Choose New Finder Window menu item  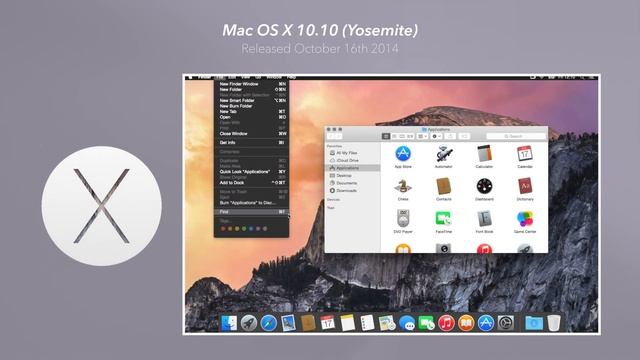pyautogui.click(x=251, y=84)
